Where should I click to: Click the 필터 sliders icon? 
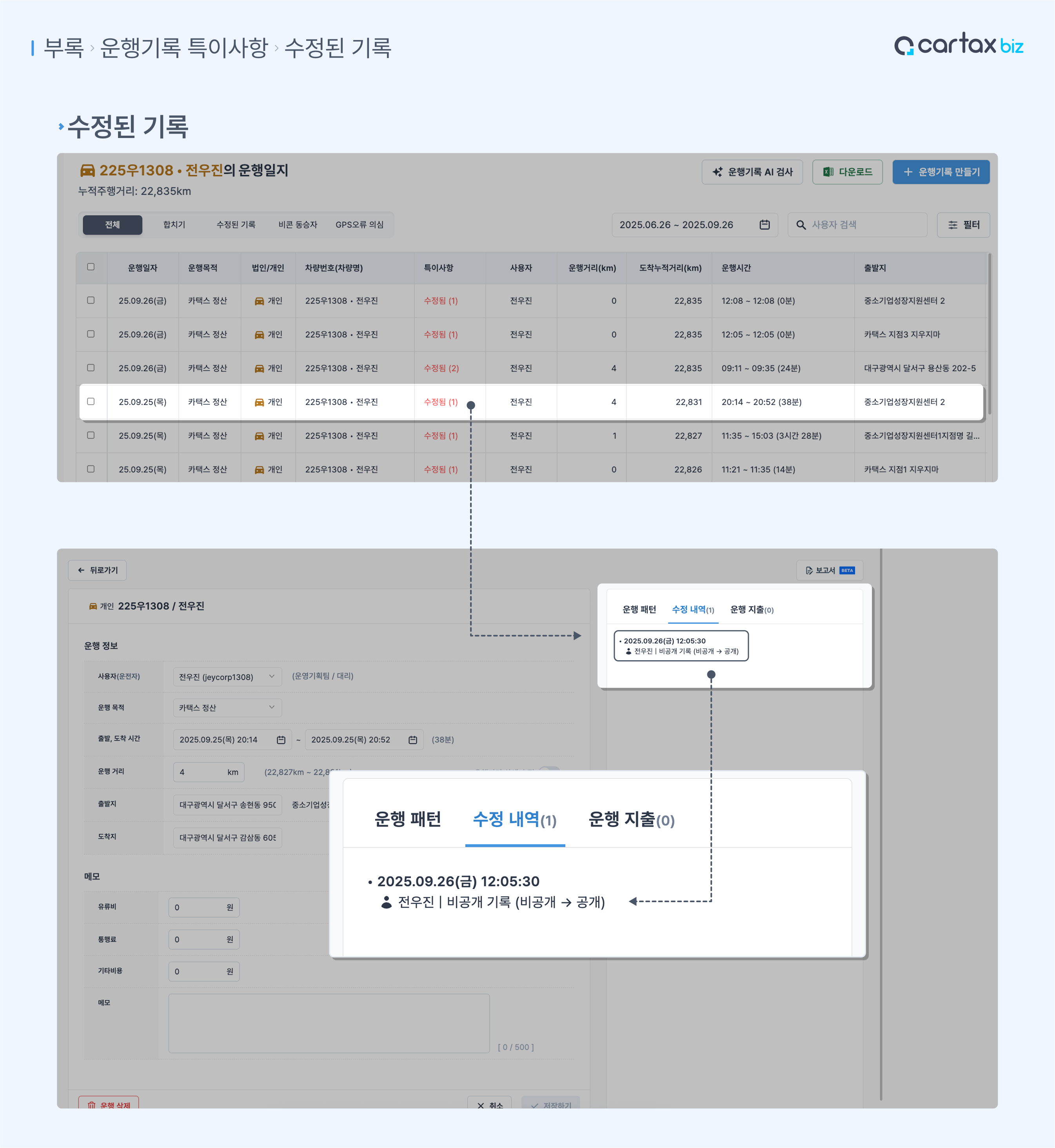pyautogui.click(x=952, y=225)
